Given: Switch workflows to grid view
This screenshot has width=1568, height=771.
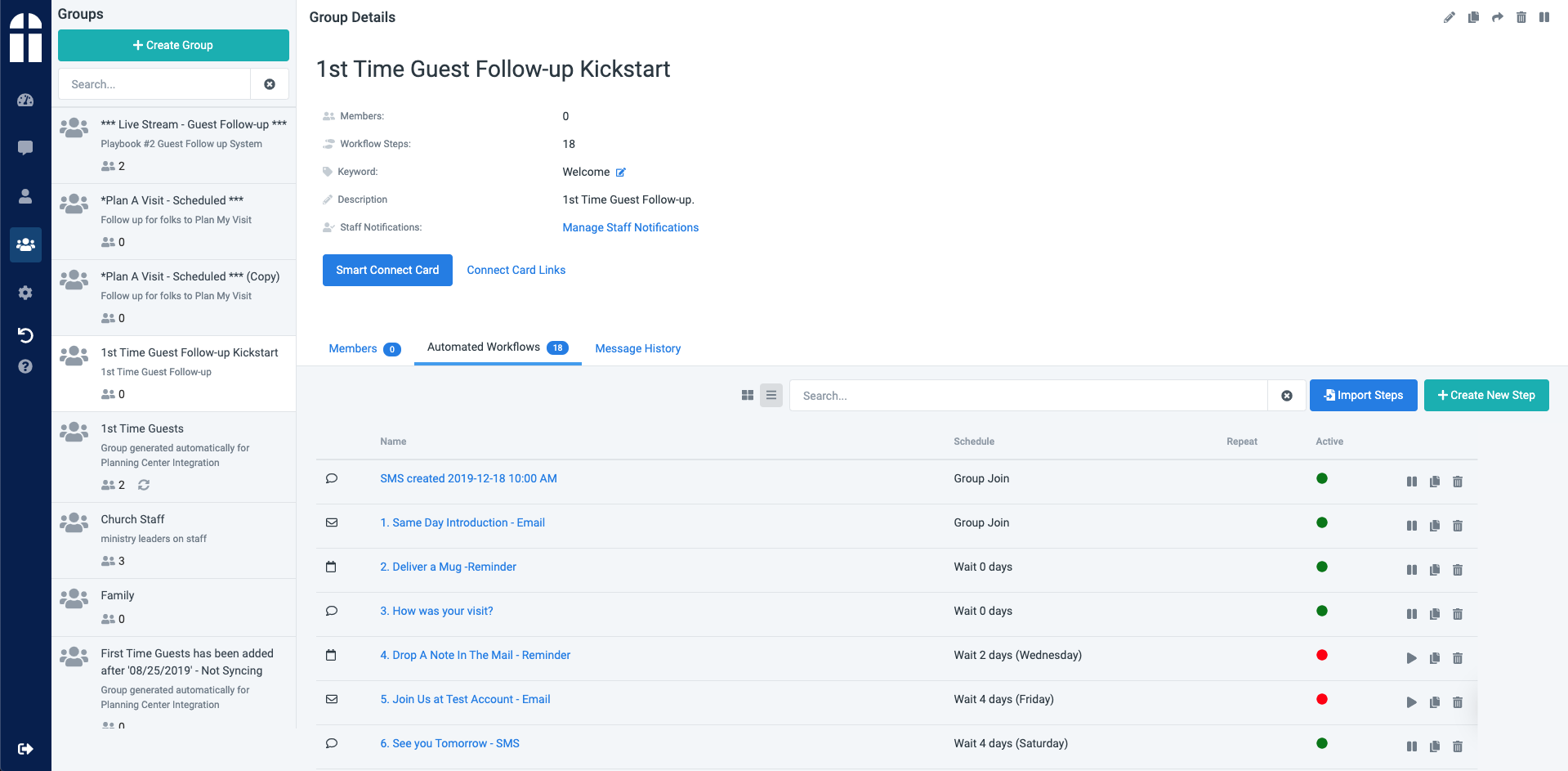Looking at the screenshot, I should tap(747, 396).
